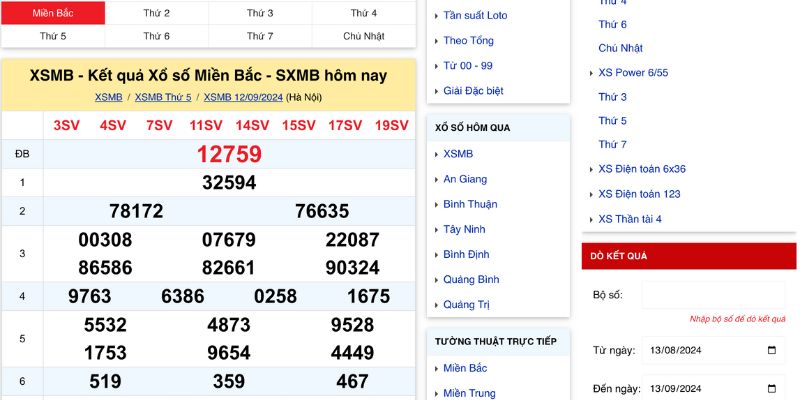Viewport: 800px width, 400px height.
Task: Select the Thứ 2 tab
Action: [x=156, y=13]
